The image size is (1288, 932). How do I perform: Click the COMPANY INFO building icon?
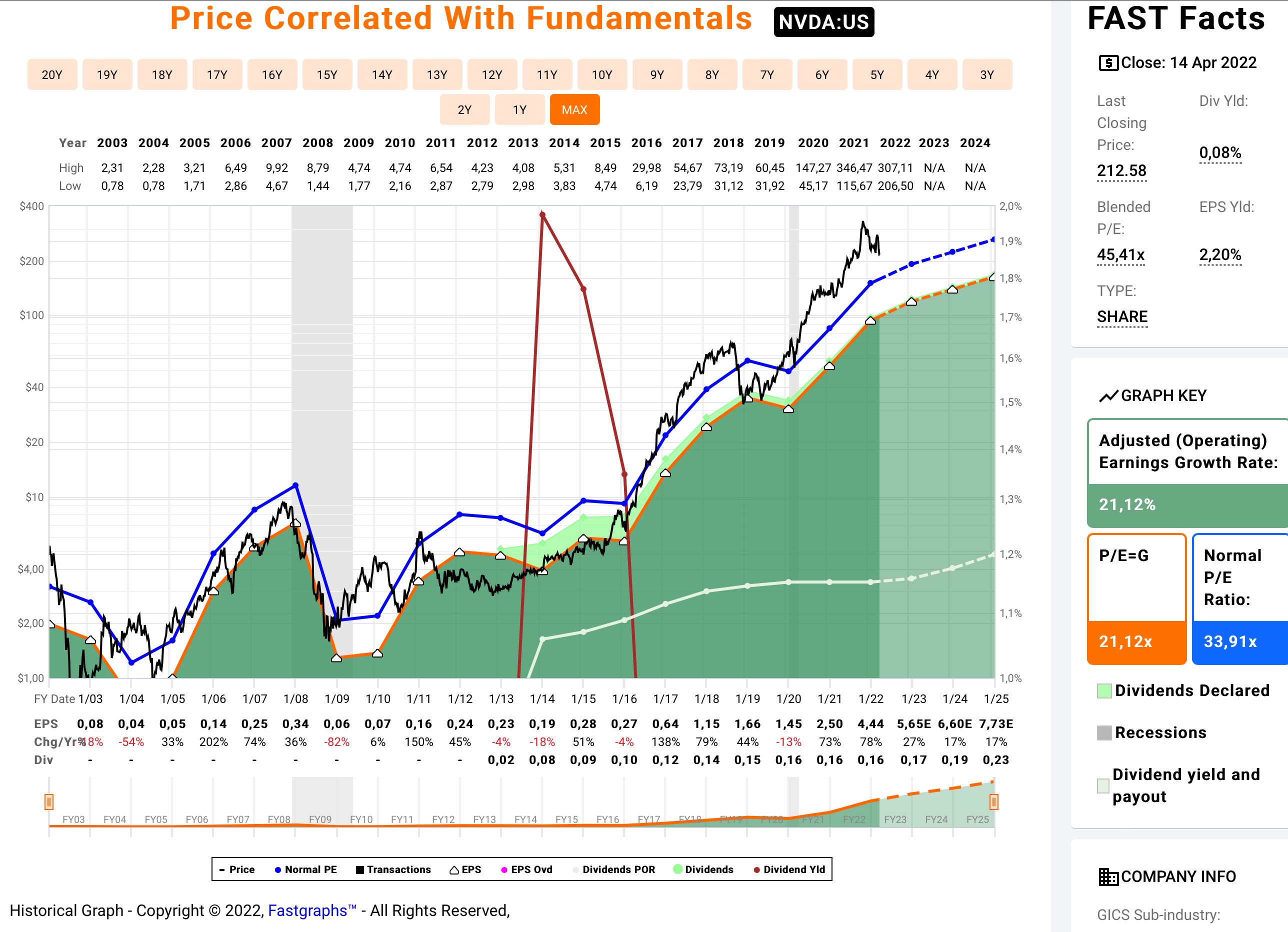point(1108,877)
